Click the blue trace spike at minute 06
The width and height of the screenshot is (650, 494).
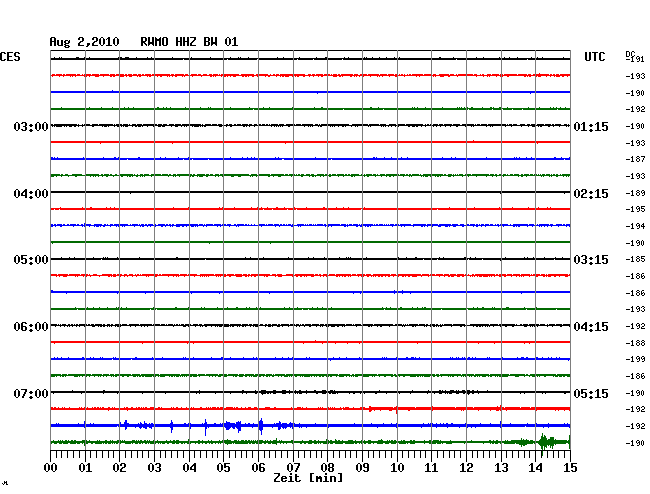261,426
